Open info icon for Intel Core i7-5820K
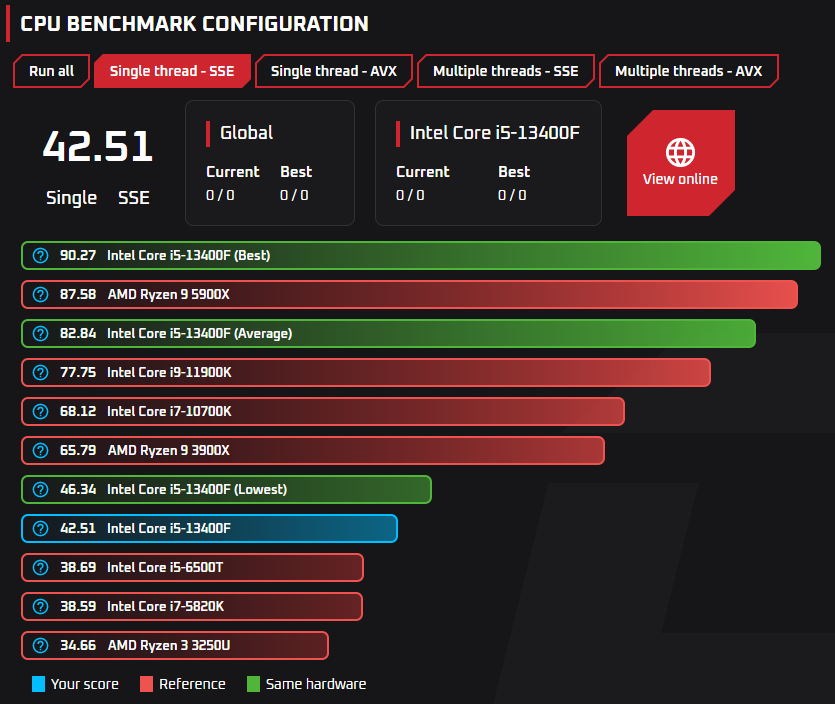Image resolution: width=835 pixels, height=704 pixels. 40,607
